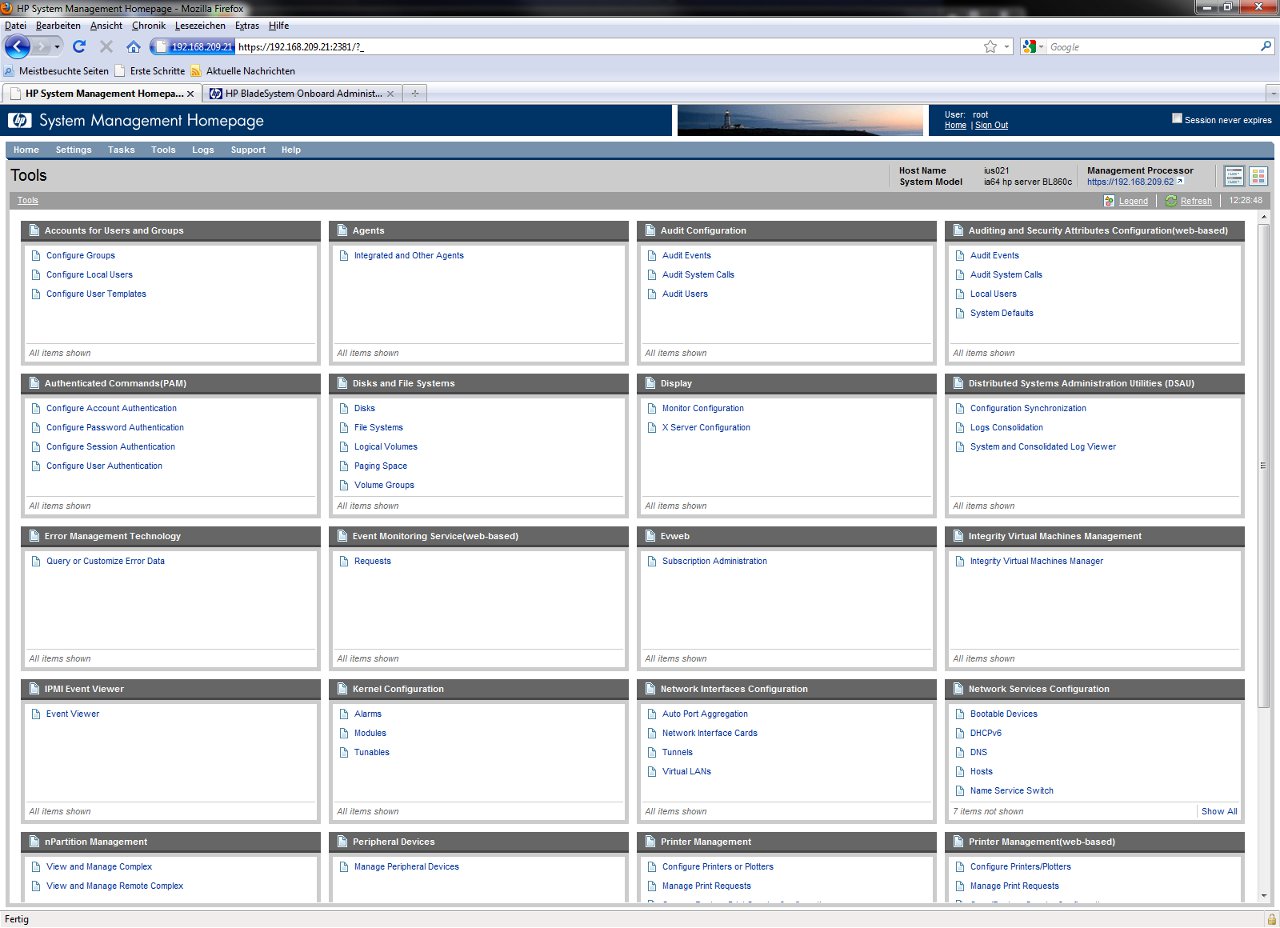1280x928 pixels.
Task: Click the header icon of Kernel Configuration box
Action: (341, 689)
